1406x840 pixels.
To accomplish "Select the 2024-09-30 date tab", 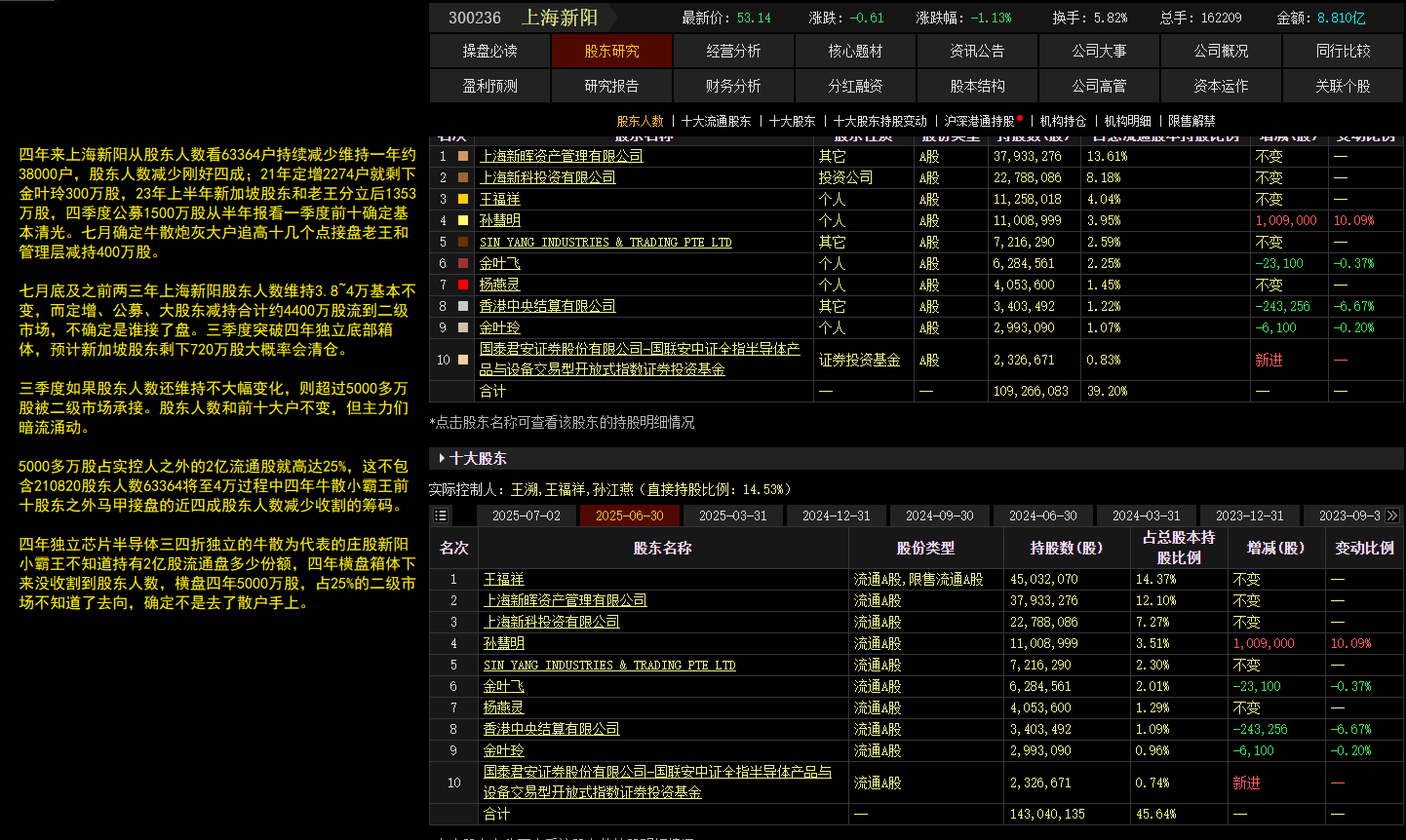I will click(x=940, y=515).
